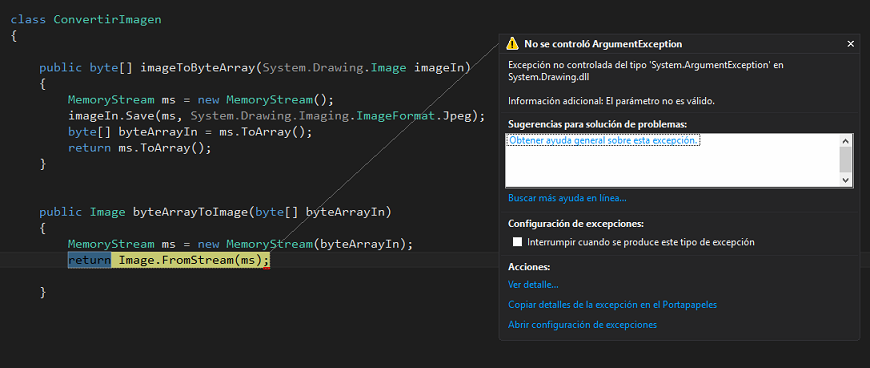Click the 'No se controló ArgumentException' title
870x368 pixels.
coord(603,44)
